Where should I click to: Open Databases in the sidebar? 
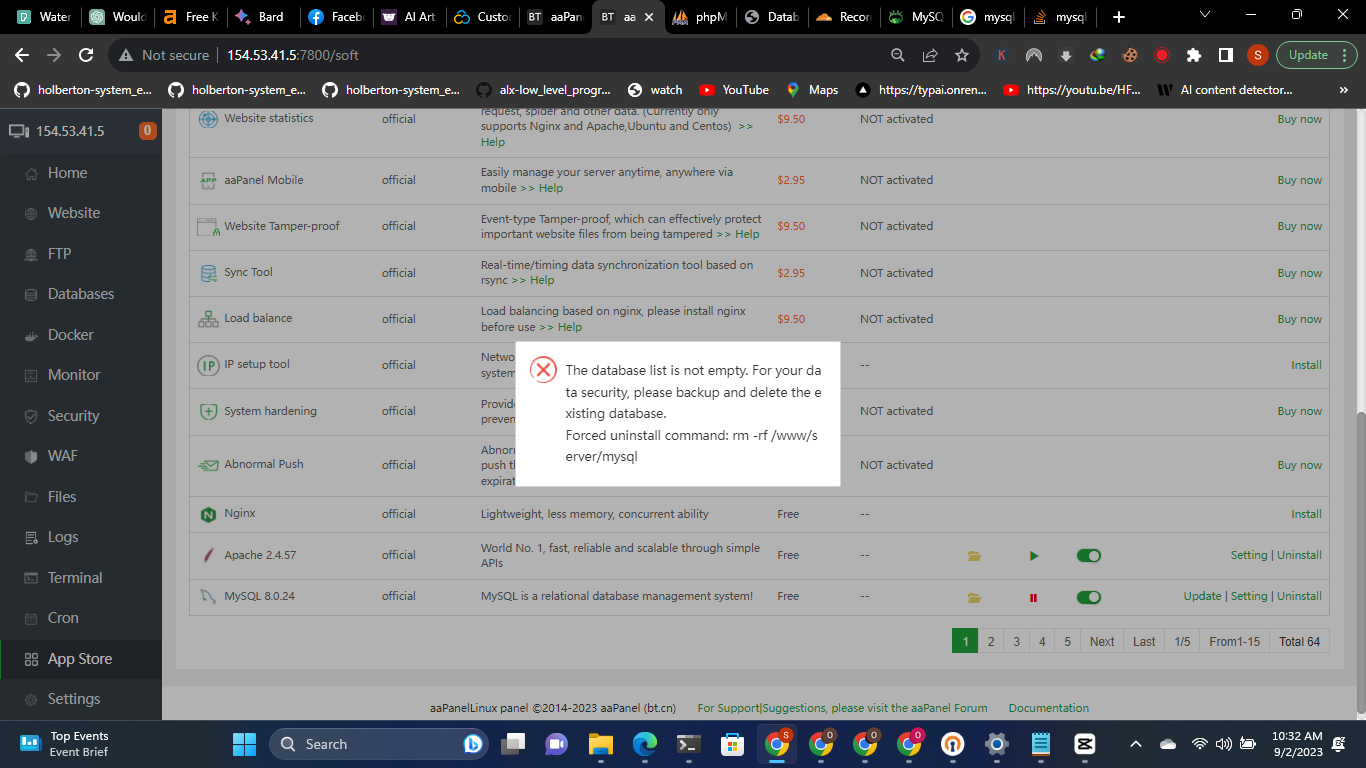coord(80,294)
